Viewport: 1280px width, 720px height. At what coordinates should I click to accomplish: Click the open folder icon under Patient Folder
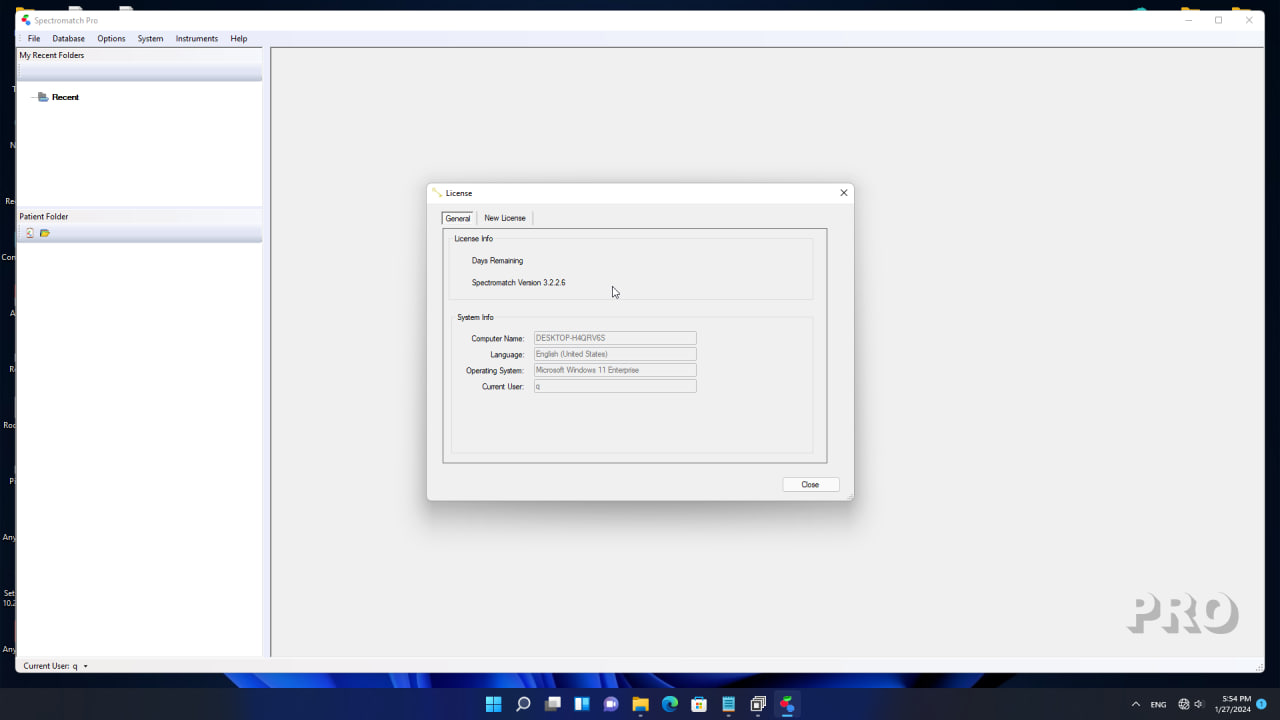[x=45, y=233]
